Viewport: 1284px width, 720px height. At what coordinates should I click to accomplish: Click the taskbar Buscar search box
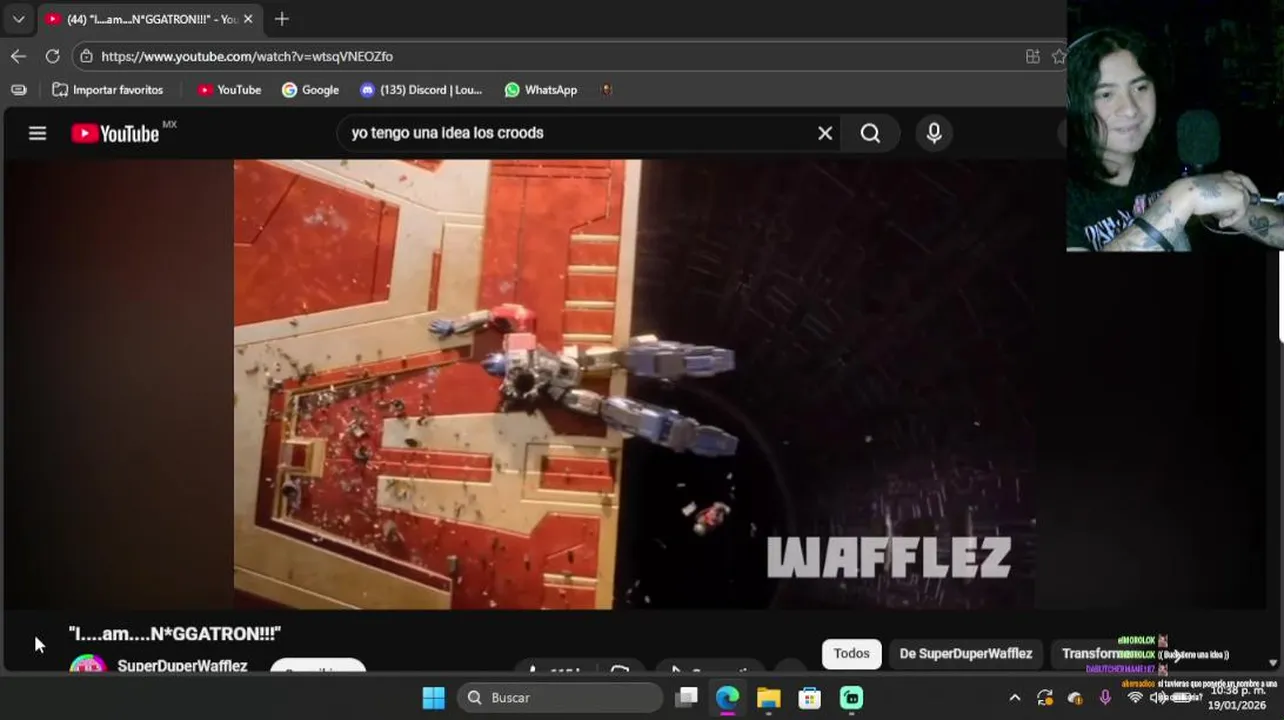[561, 698]
